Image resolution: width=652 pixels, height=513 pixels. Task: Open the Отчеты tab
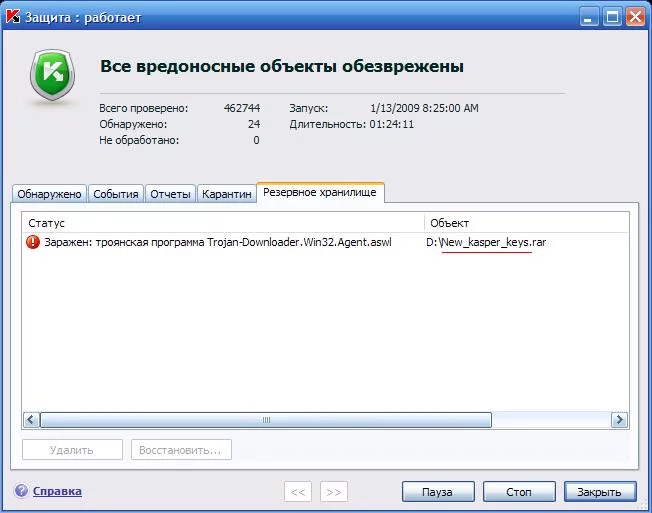[170, 194]
